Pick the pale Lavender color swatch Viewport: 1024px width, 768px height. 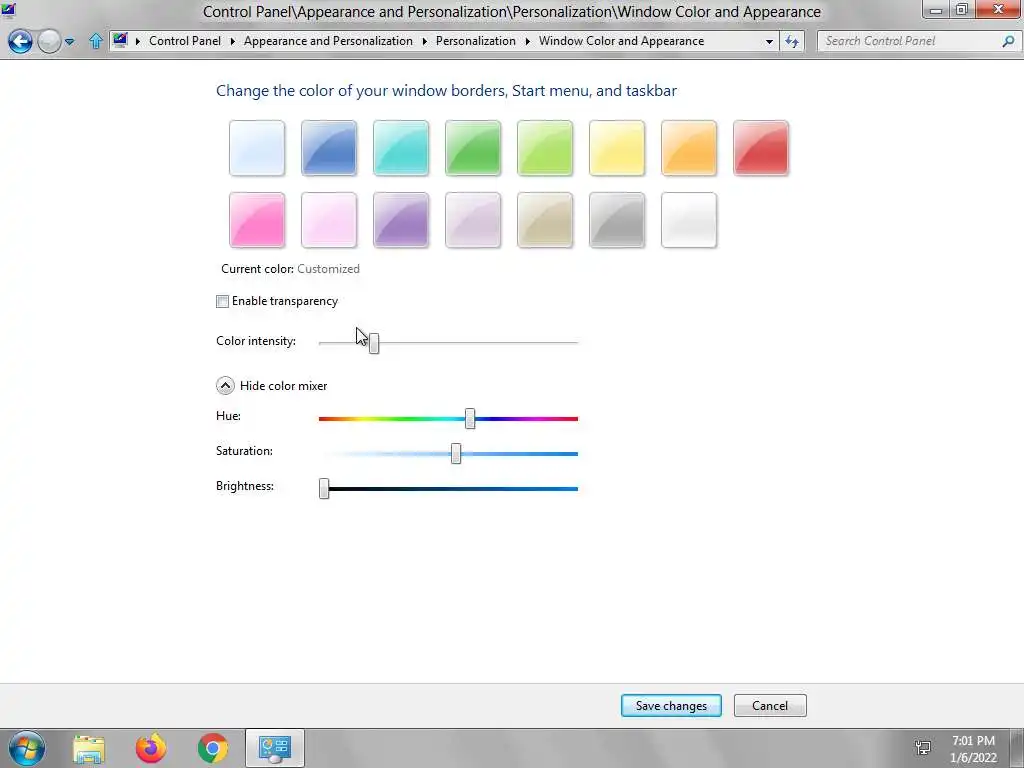pos(473,220)
